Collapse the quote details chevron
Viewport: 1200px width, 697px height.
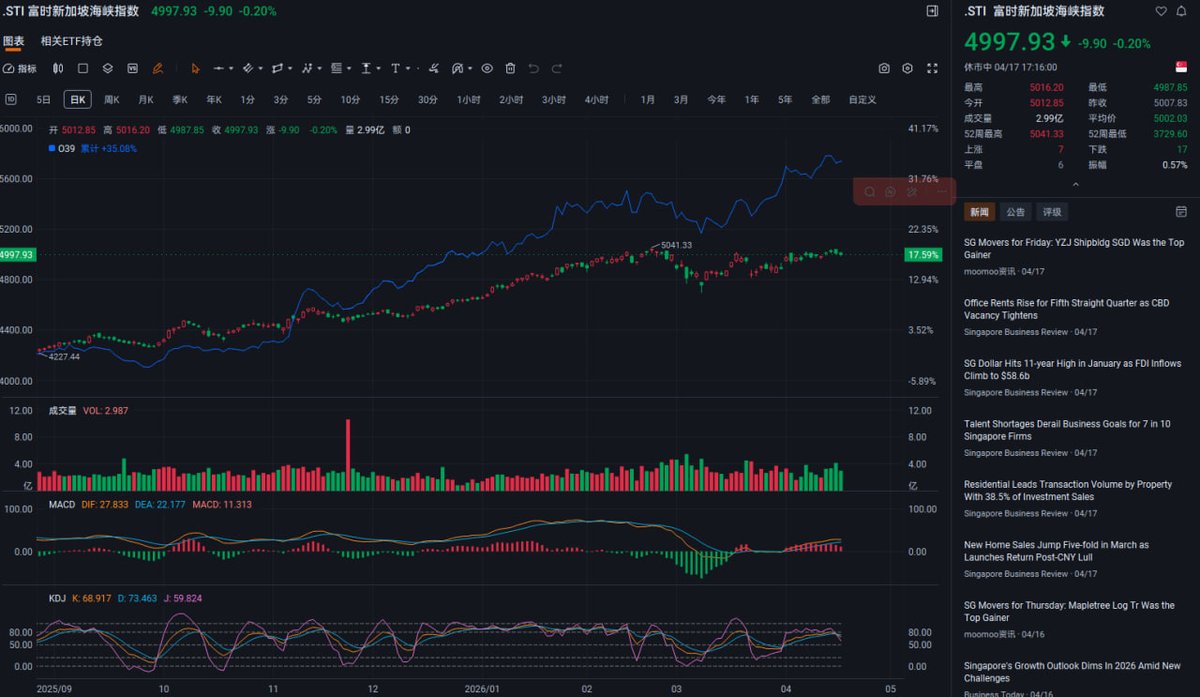tap(1075, 184)
